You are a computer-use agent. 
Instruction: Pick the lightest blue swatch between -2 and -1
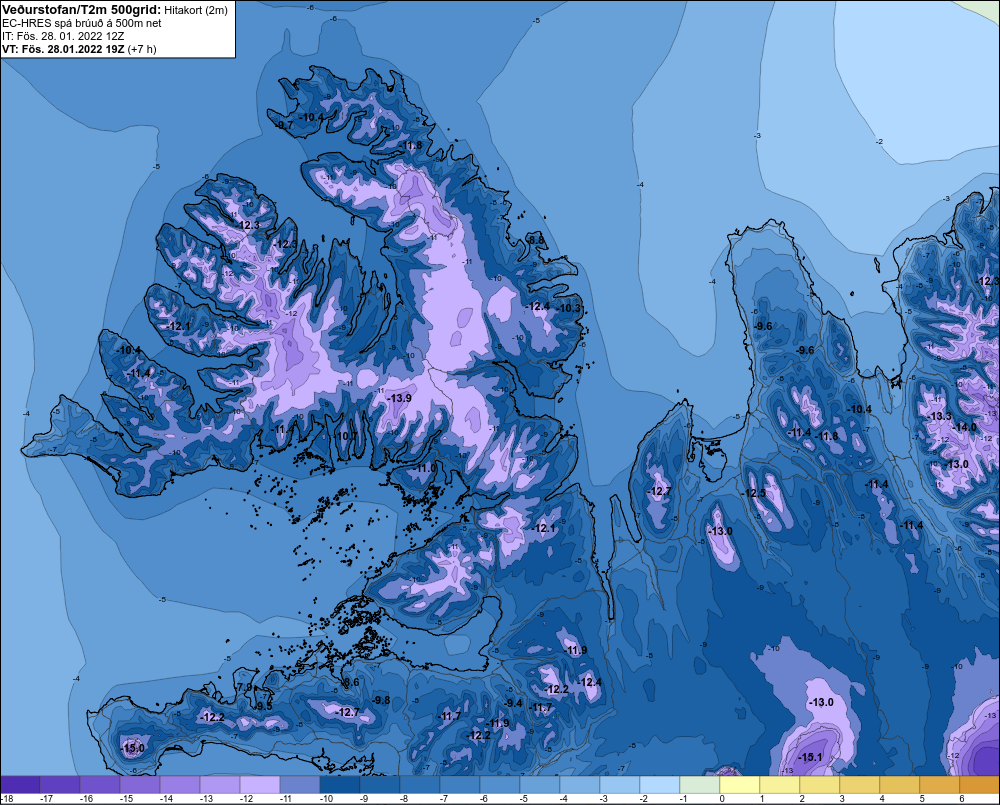pos(660,785)
